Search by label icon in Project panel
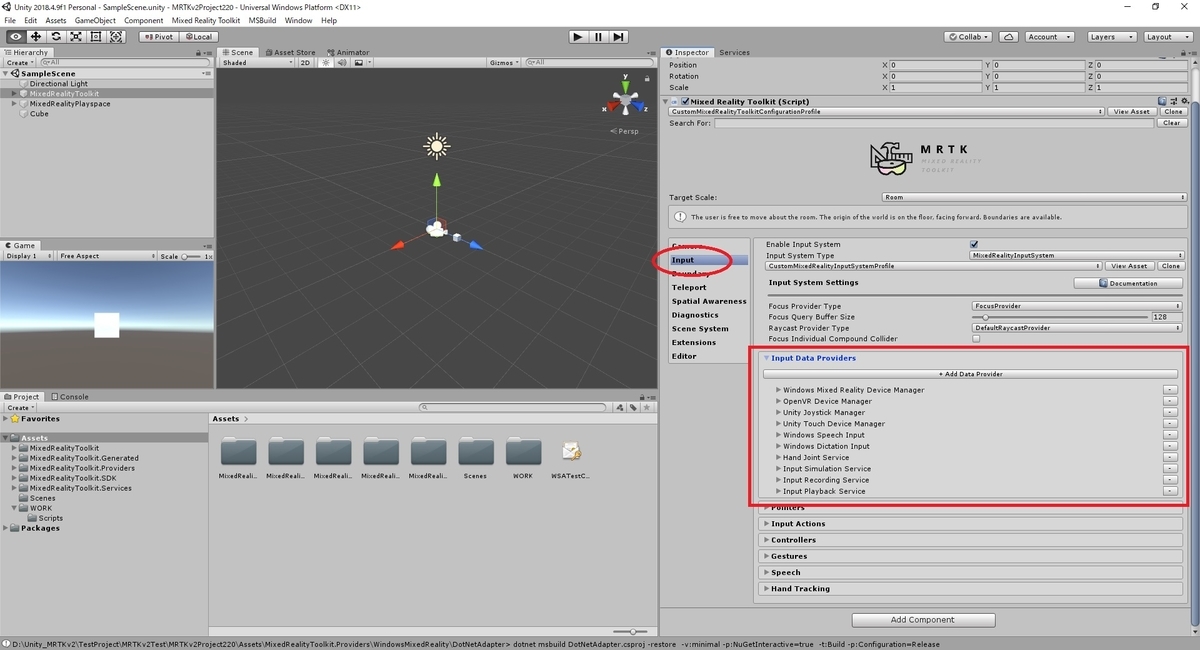 tap(633, 407)
